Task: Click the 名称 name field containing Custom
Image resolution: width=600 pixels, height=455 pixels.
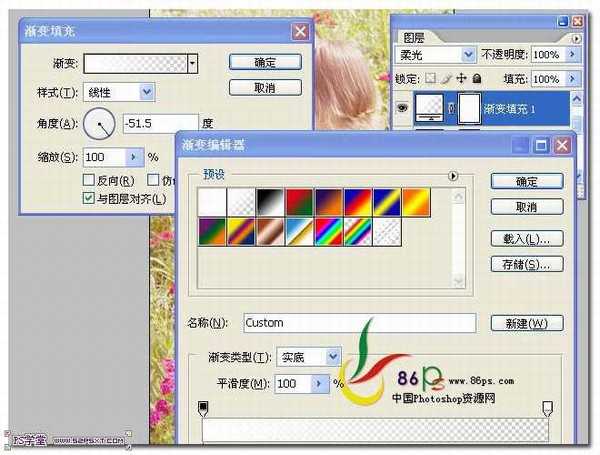Action: [357, 323]
